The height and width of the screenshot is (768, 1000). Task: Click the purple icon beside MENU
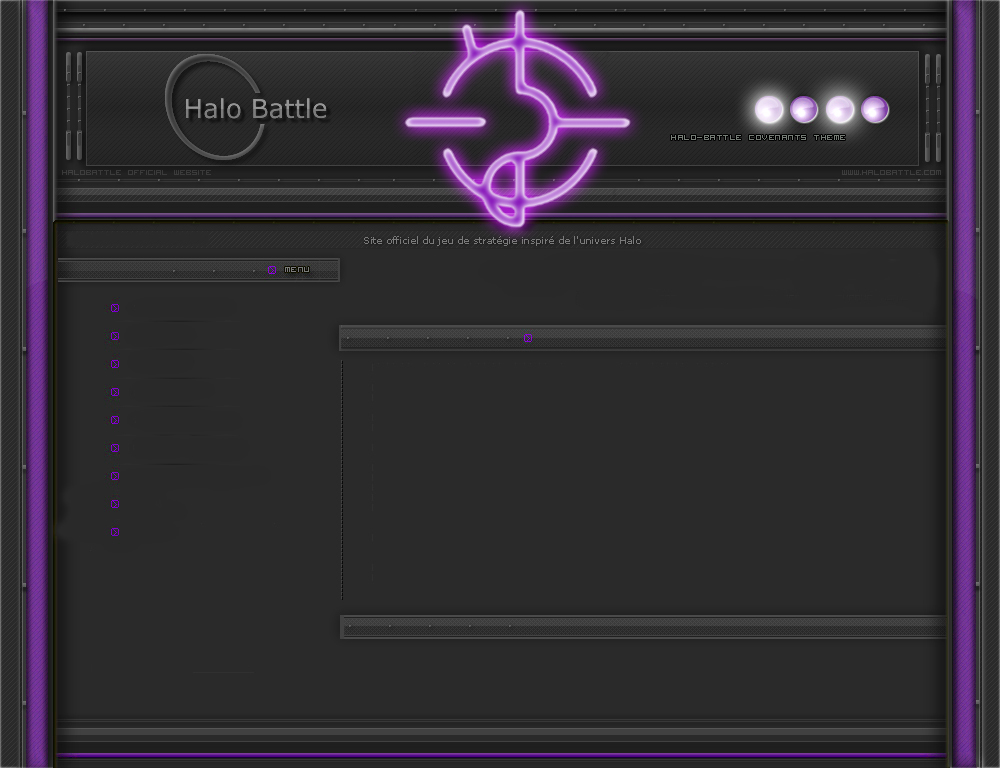pos(272,270)
